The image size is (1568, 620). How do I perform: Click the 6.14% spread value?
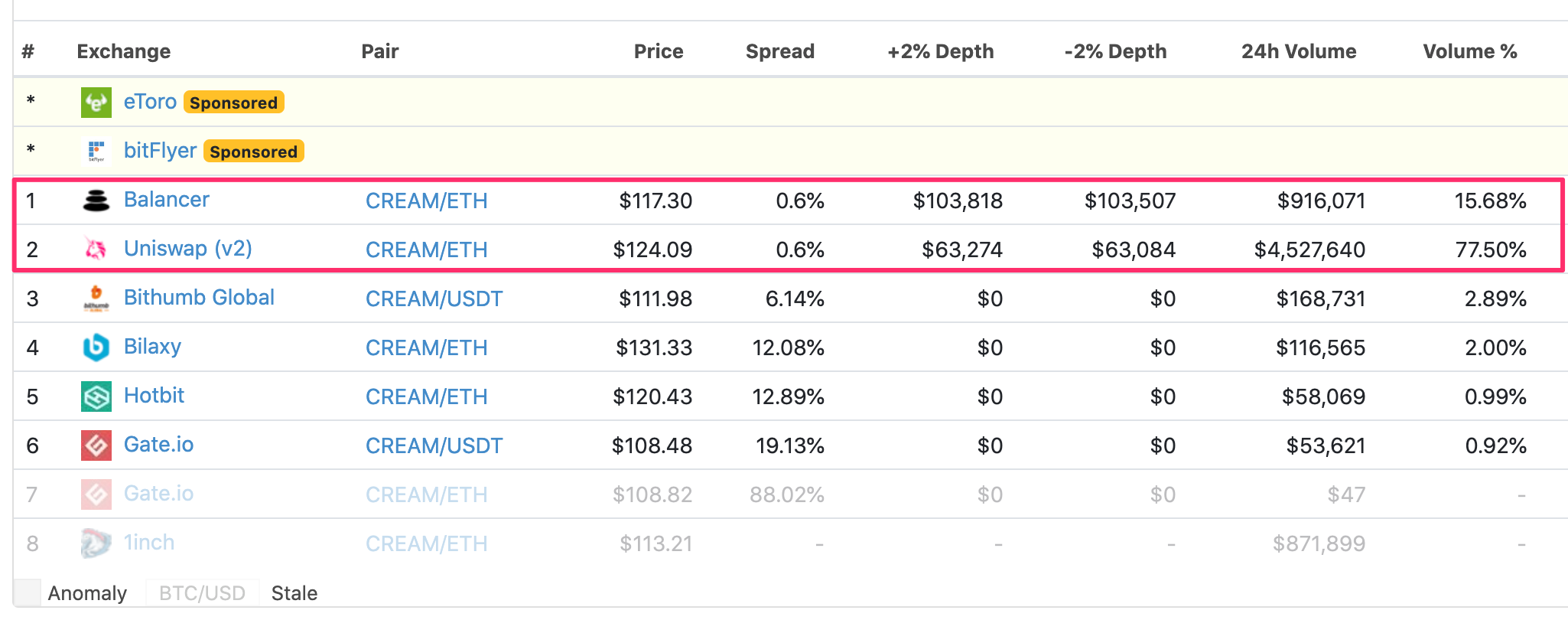[x=795, y=299]
